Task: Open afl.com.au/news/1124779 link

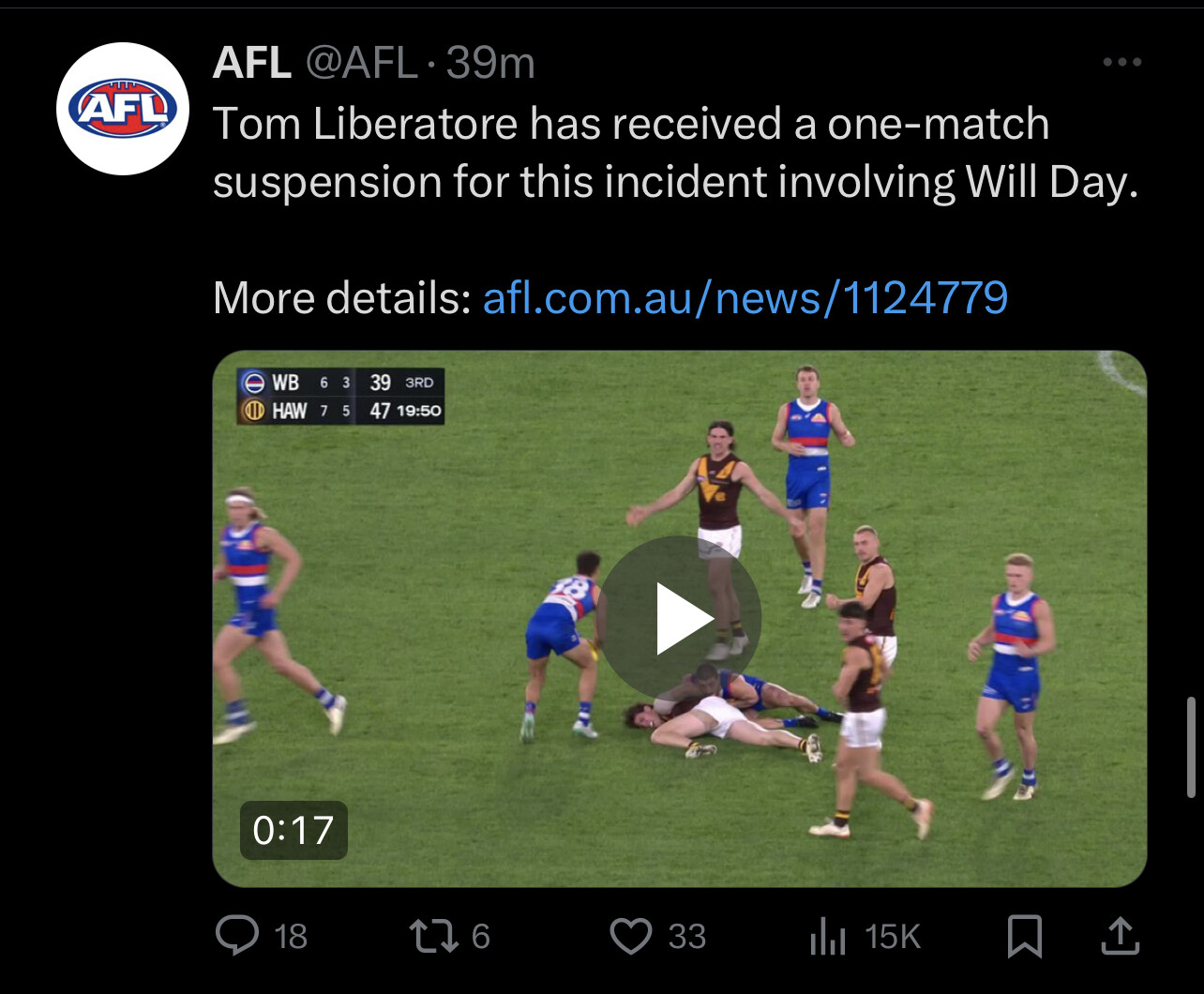Action: [745, 298]
